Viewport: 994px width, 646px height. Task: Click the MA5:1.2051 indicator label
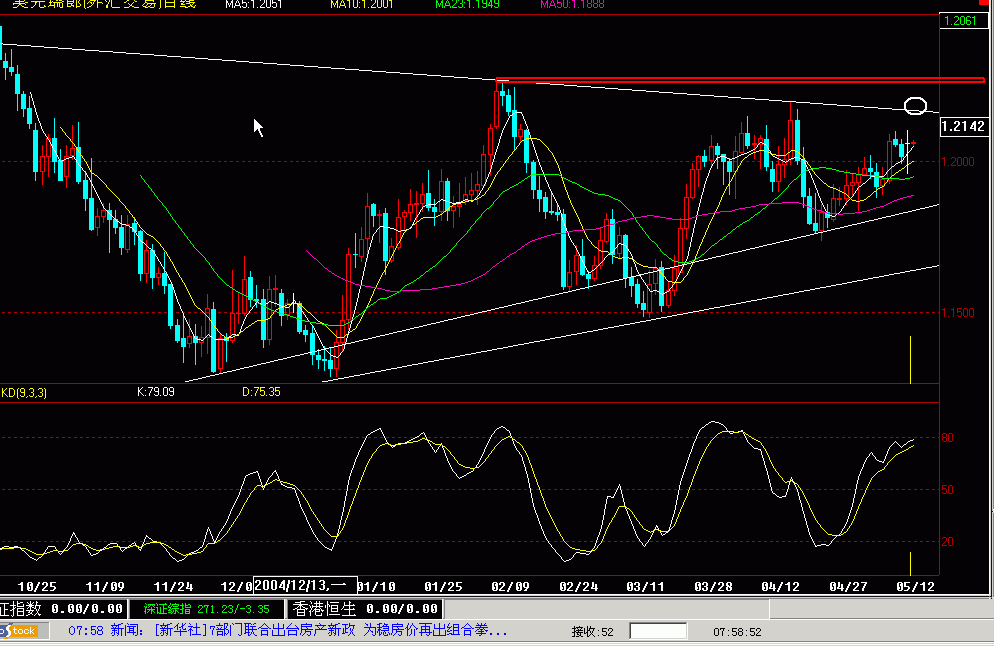point(254,4)
